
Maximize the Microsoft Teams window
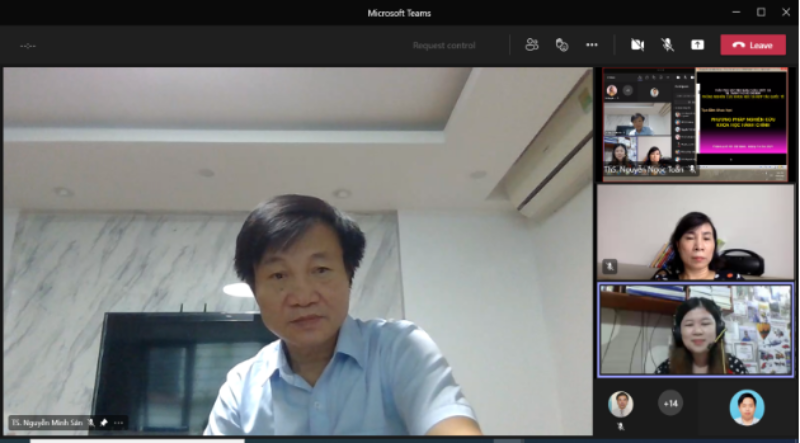point(761,12)
